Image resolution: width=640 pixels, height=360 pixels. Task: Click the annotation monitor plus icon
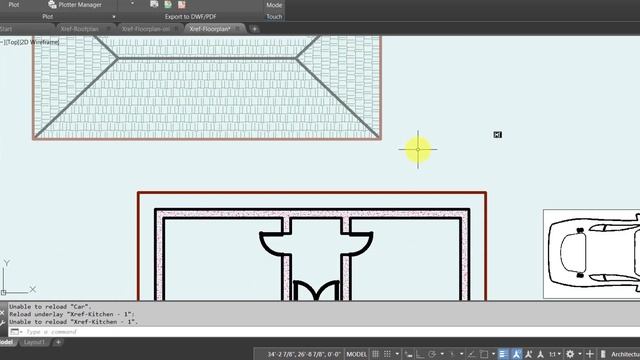pyautogui.click(x=590, y=354)
